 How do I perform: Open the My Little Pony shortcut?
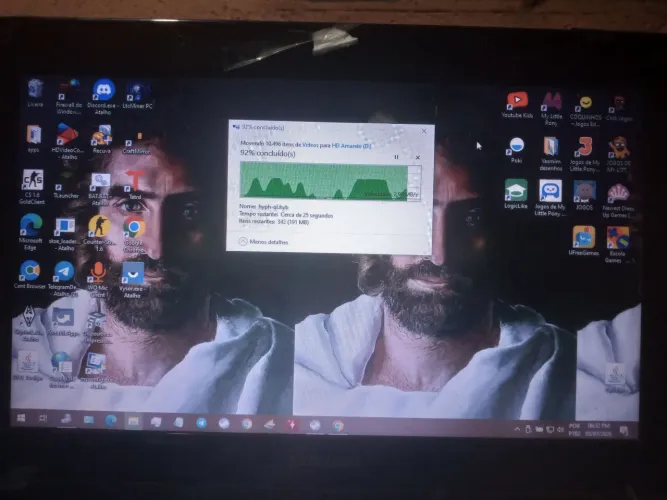[552, 109]
